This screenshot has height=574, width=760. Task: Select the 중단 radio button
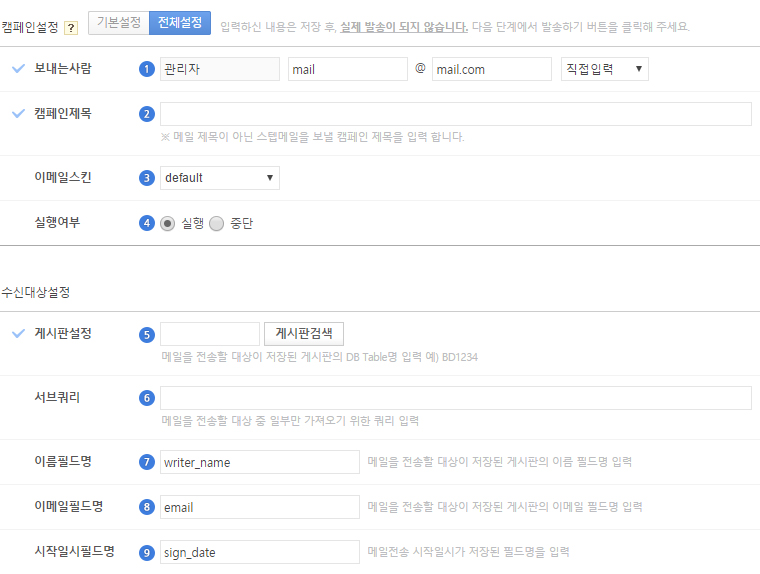click(217, 224)
